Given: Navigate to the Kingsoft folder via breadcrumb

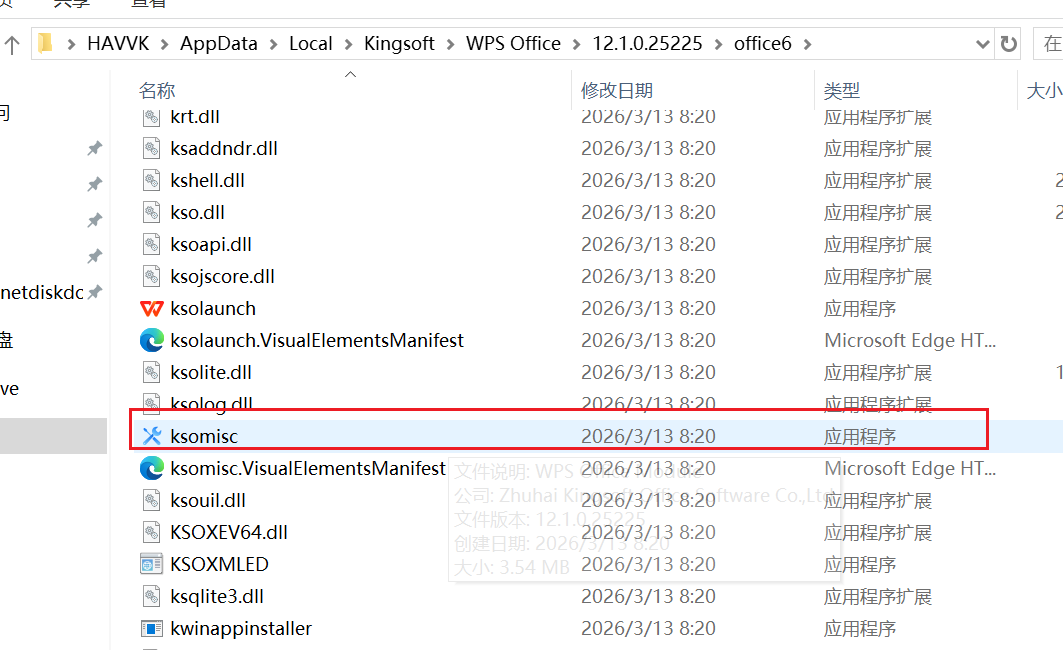Looking at the screenshot, I should tap(397, 43).
